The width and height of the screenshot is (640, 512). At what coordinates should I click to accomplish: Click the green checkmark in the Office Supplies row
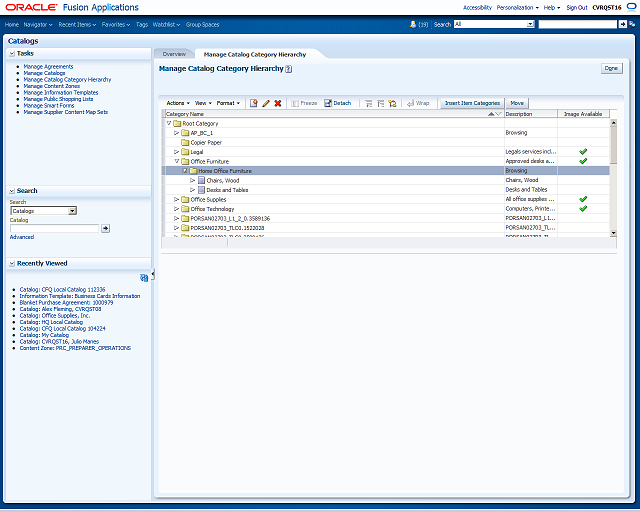click(583, 199)
